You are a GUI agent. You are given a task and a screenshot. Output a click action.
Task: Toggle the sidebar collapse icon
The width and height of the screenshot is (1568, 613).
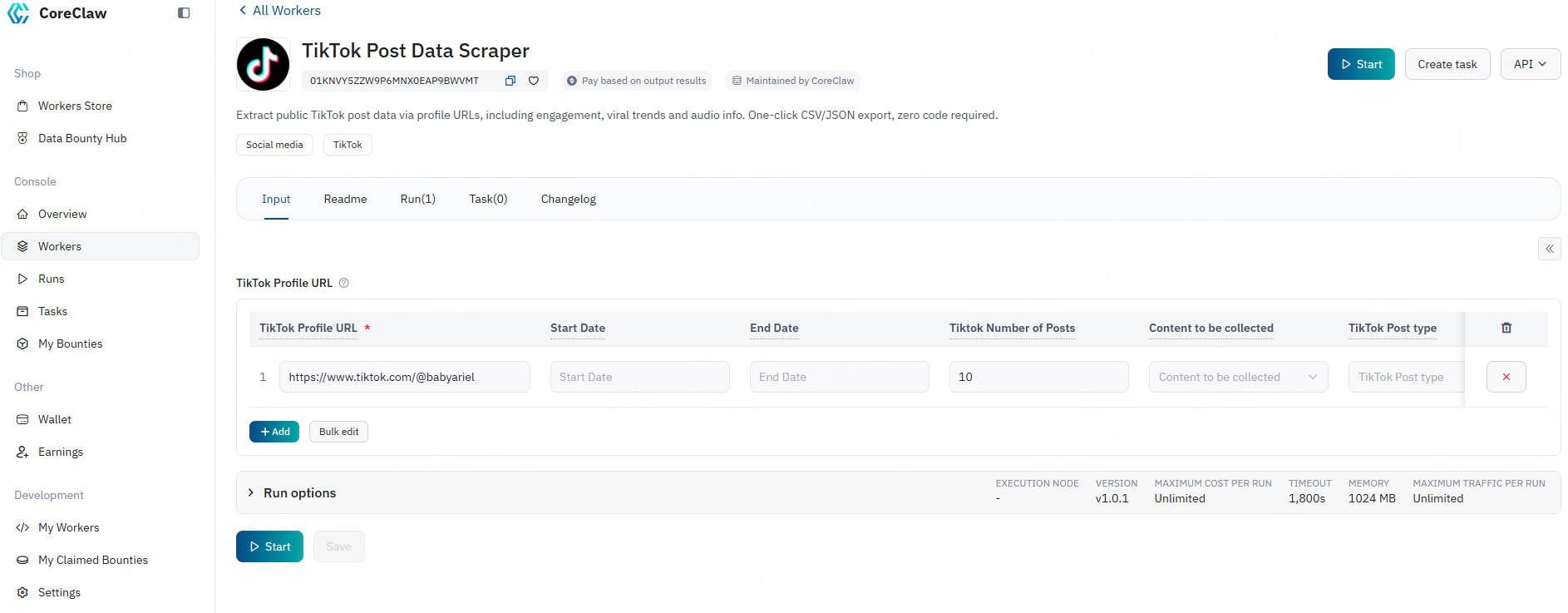184,13
